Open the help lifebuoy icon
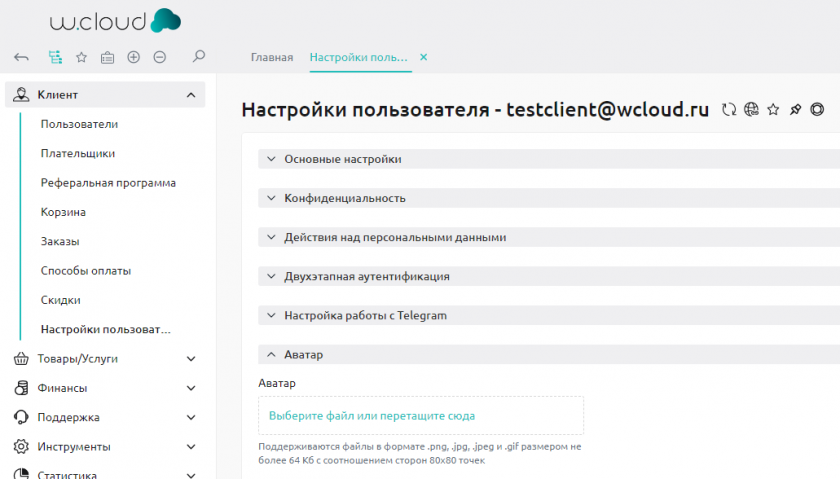Viewport: 840px width, 479px height. (817, 110)
